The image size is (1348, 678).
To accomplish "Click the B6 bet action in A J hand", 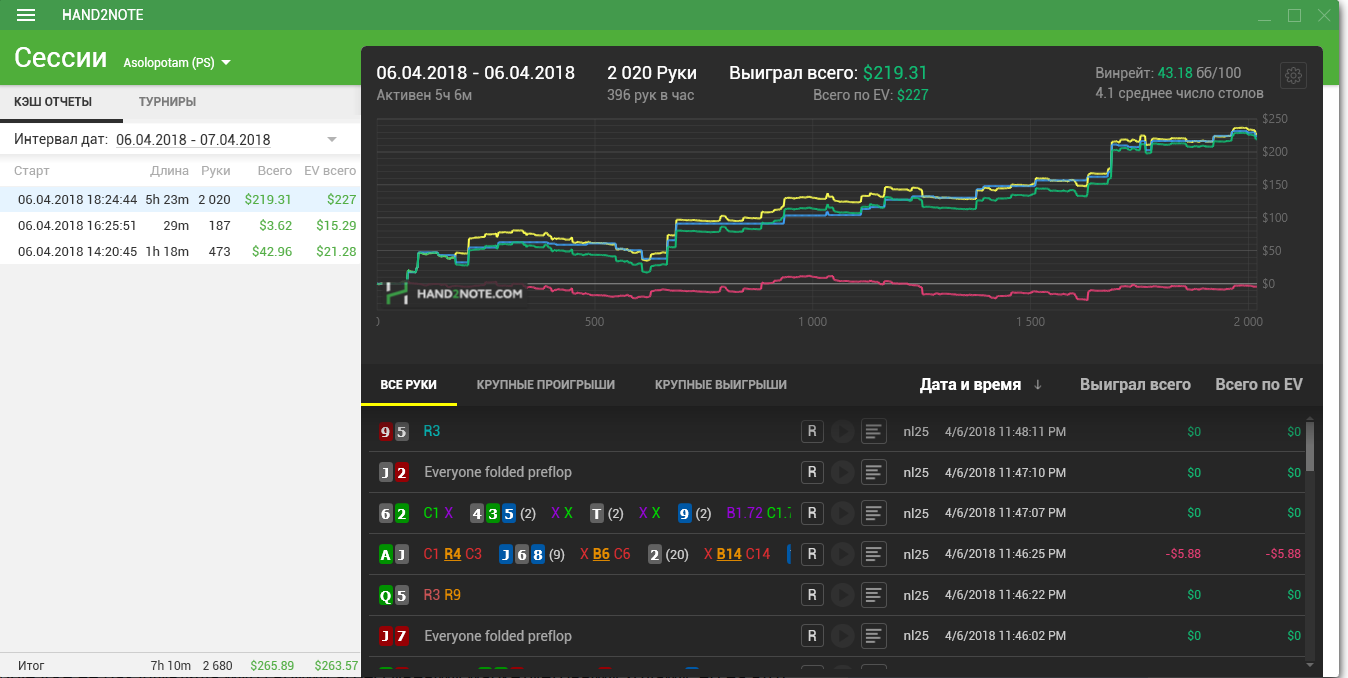I will (601, 554).
